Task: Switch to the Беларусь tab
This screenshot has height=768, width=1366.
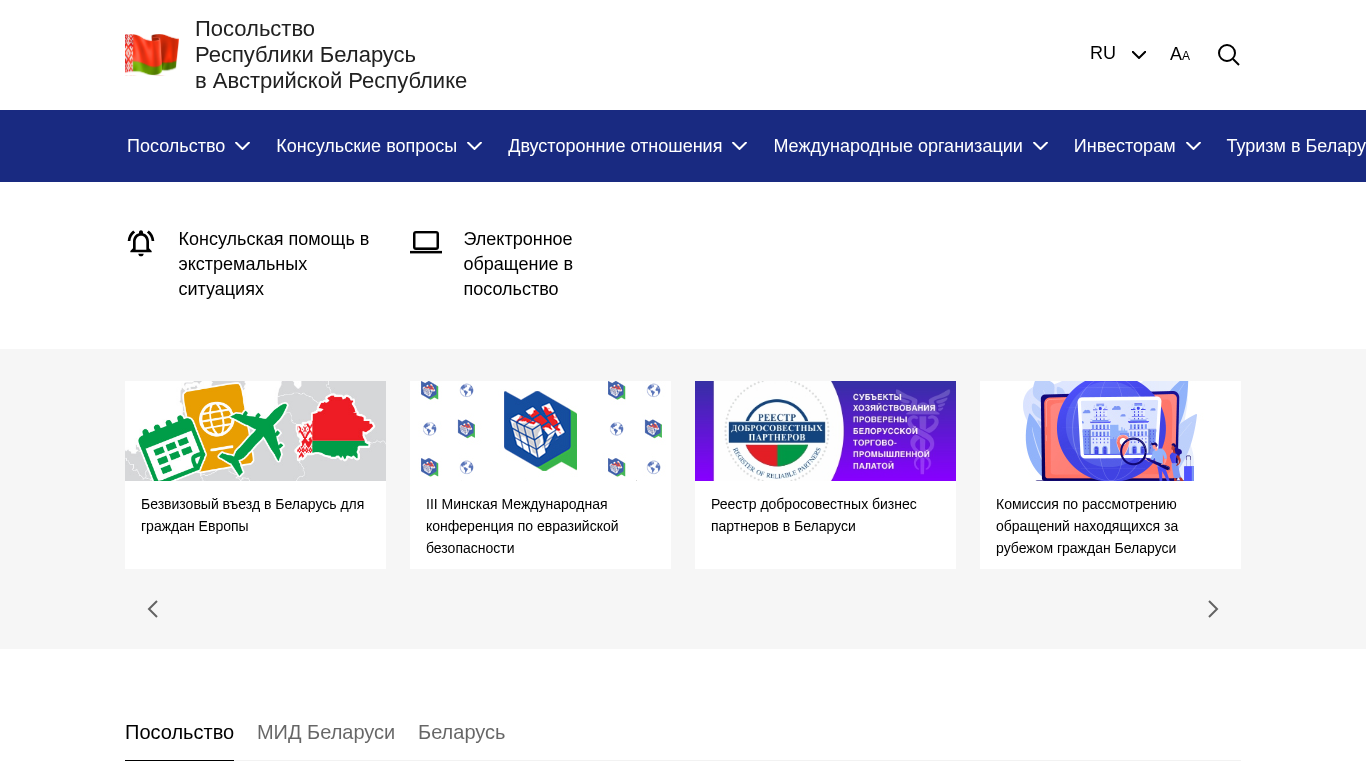Action: (x=461, y=732)
